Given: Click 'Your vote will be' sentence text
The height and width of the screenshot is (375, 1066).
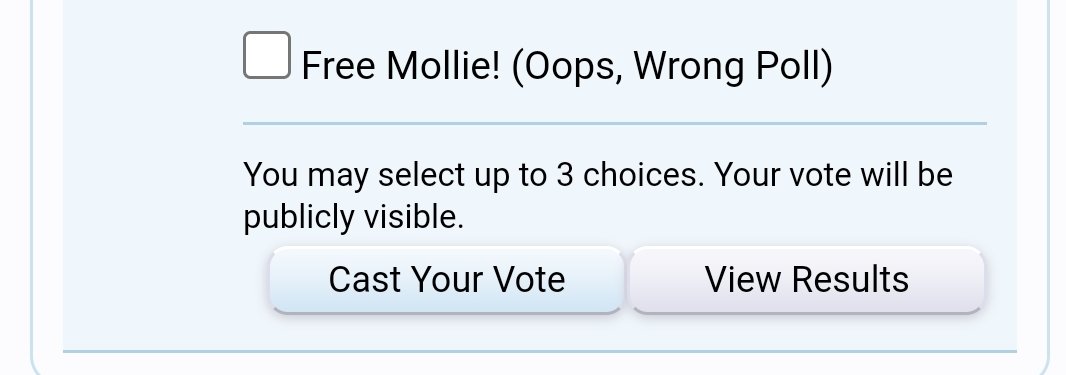Looking at the screenshot, I should click(x=833, y=175).
